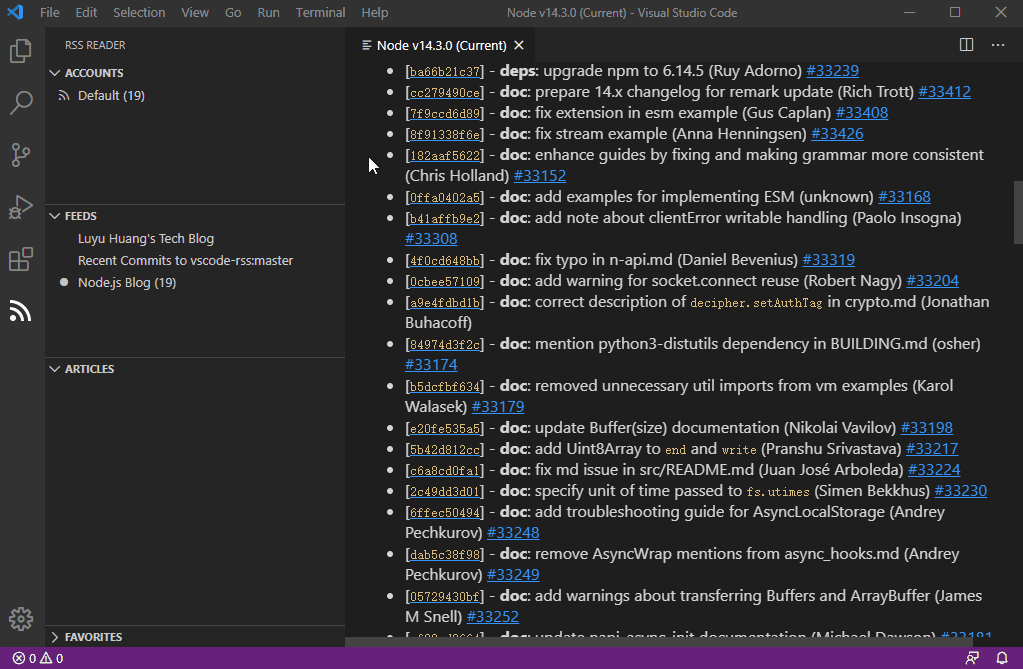Open pull request link #33239
This screenshot has height=669, width=1023.
pyautogui.click(x=832, y=71)
